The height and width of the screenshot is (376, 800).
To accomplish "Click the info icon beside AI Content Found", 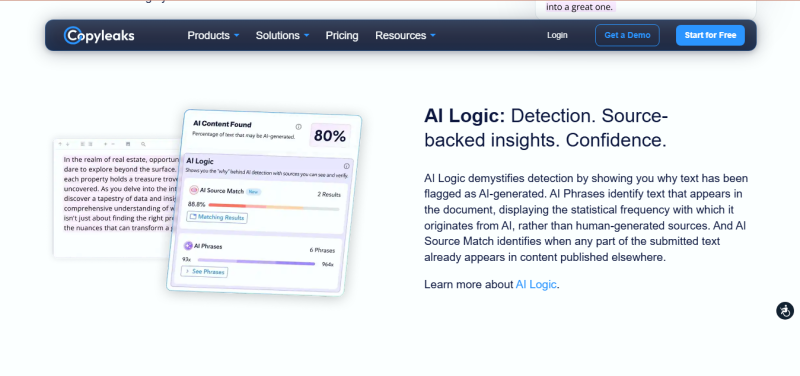I will [298, 127].
